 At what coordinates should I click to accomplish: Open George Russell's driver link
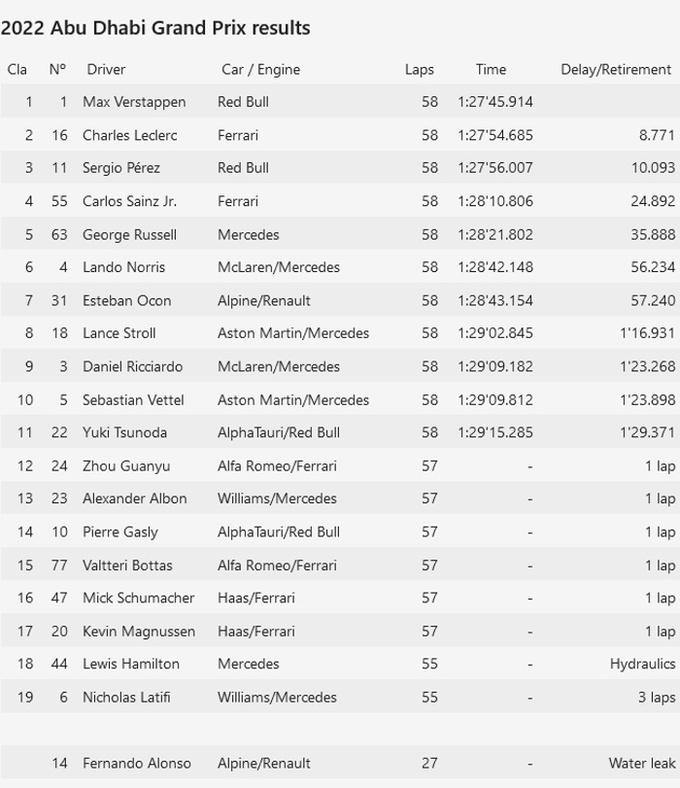click(130, 234)
